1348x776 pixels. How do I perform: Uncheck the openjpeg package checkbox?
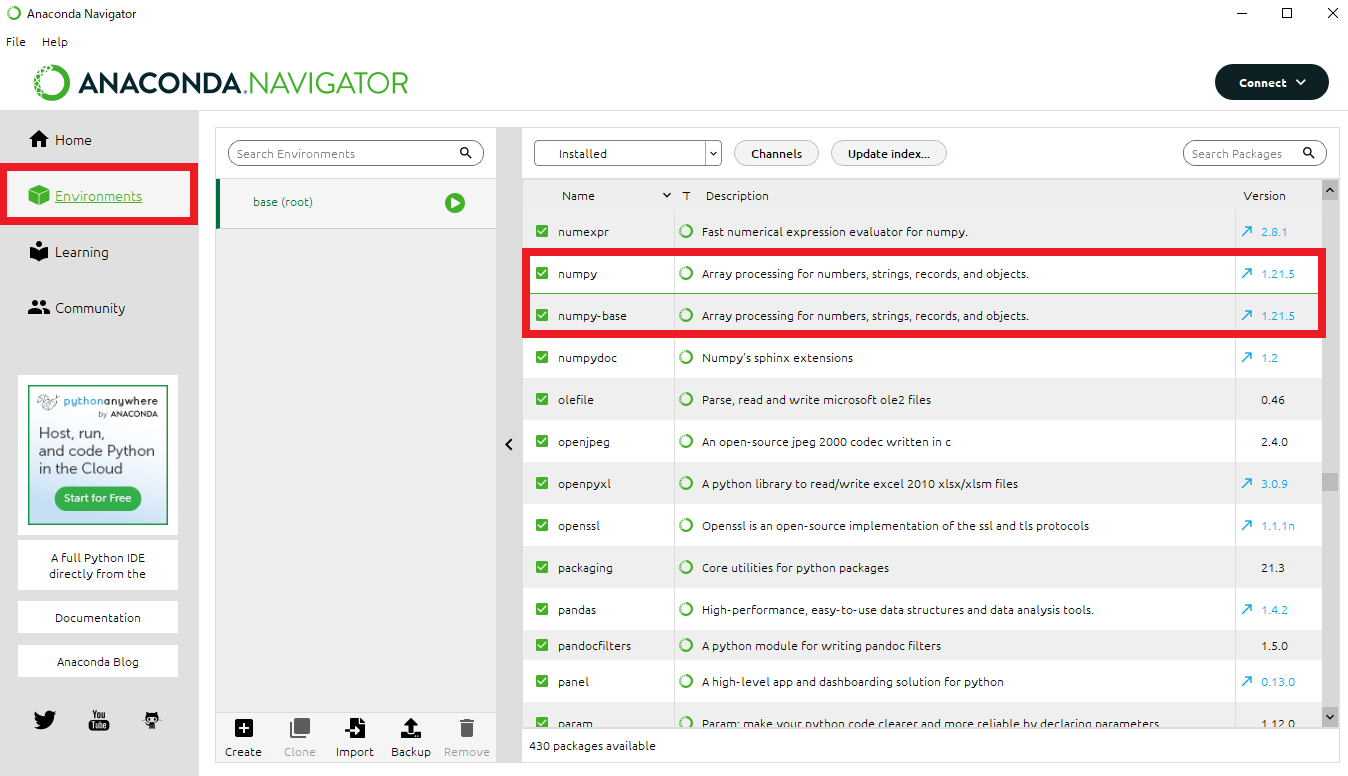tap(542, 441)
